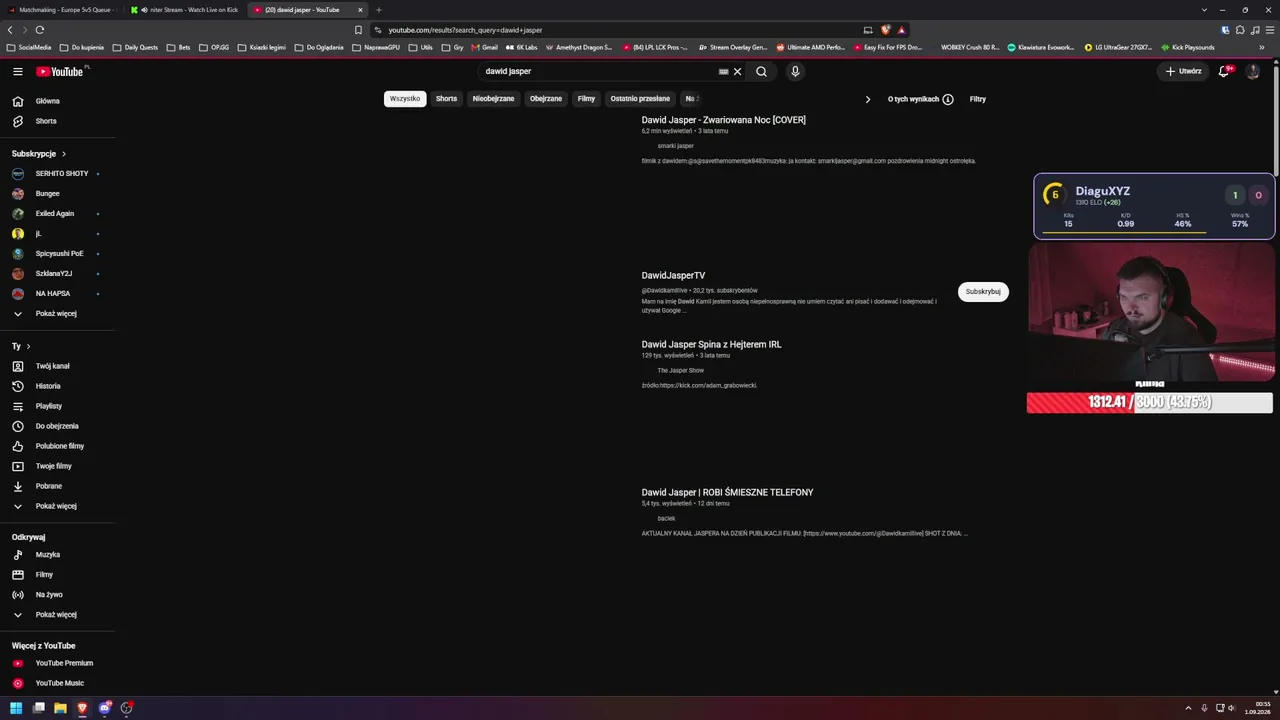Screen dimensions: 1280x720
Task: Run the search with the magnifier button
Action: [x=761, y=72]
